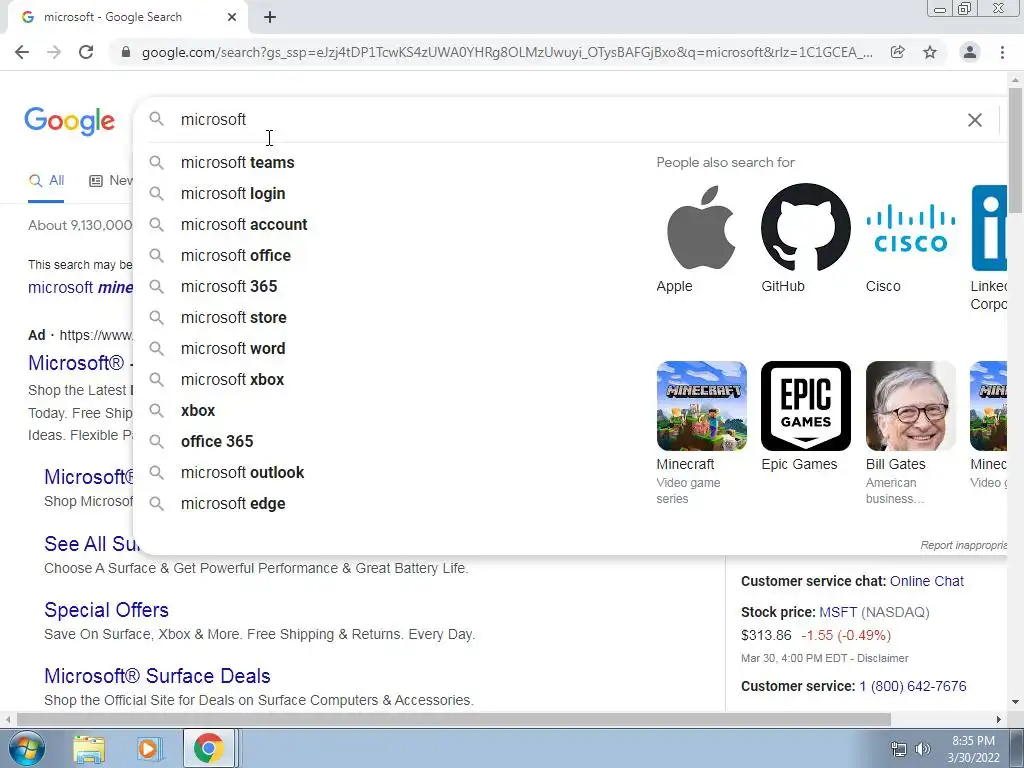
Task: Click the Disclaimer link under stock price
Action: pos(882,658)
